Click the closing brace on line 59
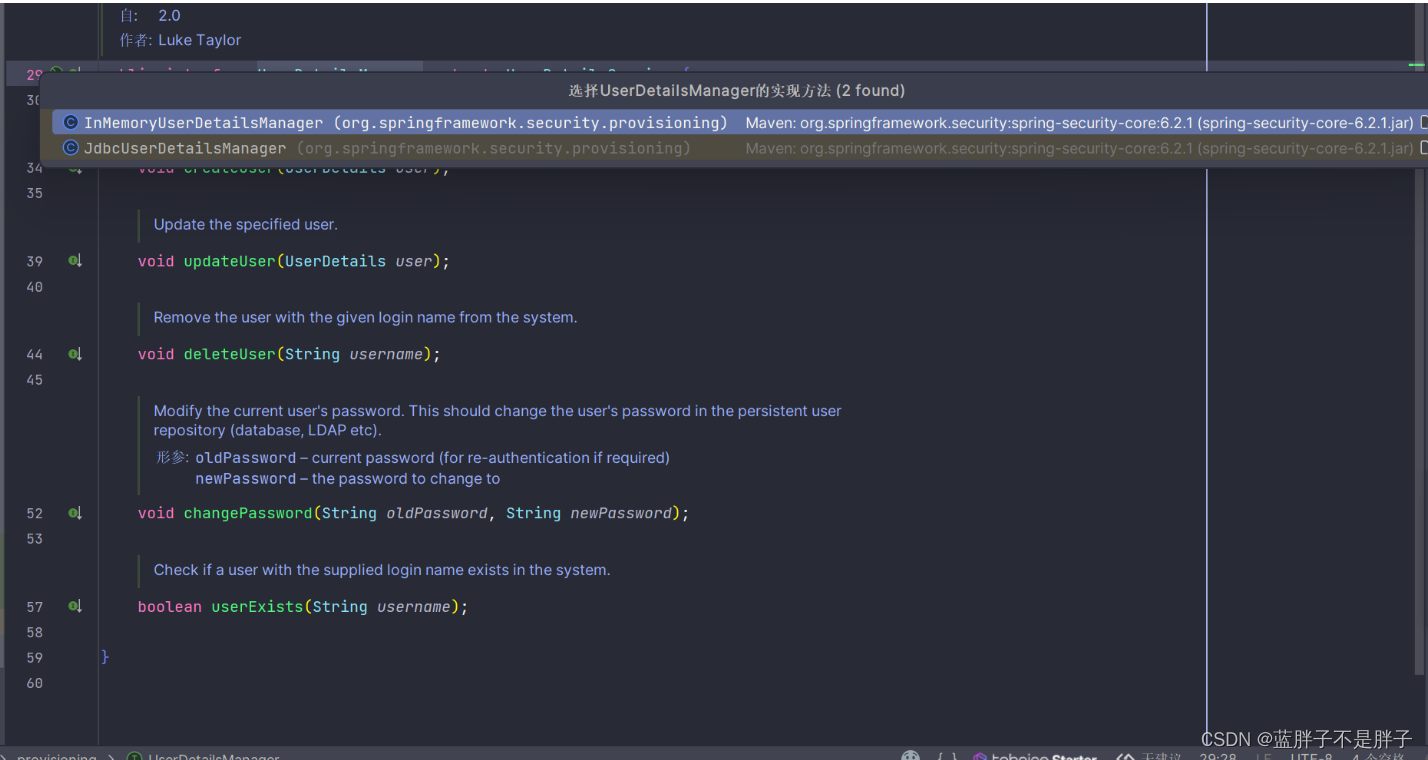Image resolution: width=1428 pixels, height=760 pixels. [x=105, y=657]
